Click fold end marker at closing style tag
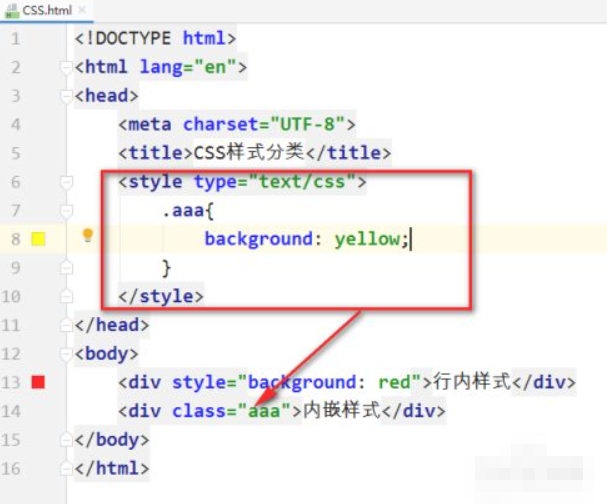 66,296
